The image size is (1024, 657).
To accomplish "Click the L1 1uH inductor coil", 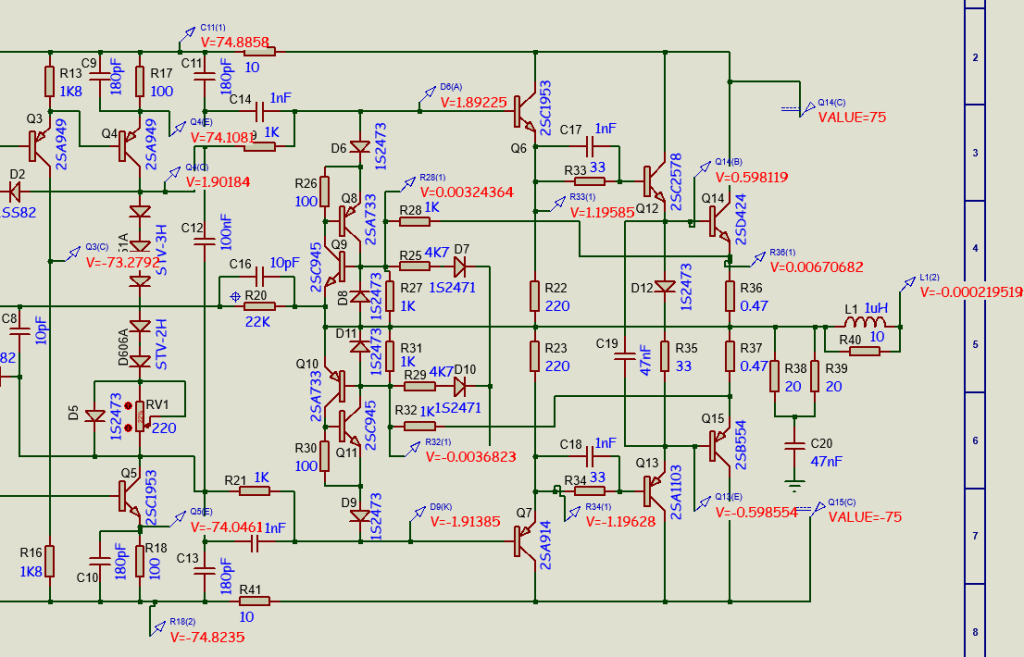I will tap(863, 325).
